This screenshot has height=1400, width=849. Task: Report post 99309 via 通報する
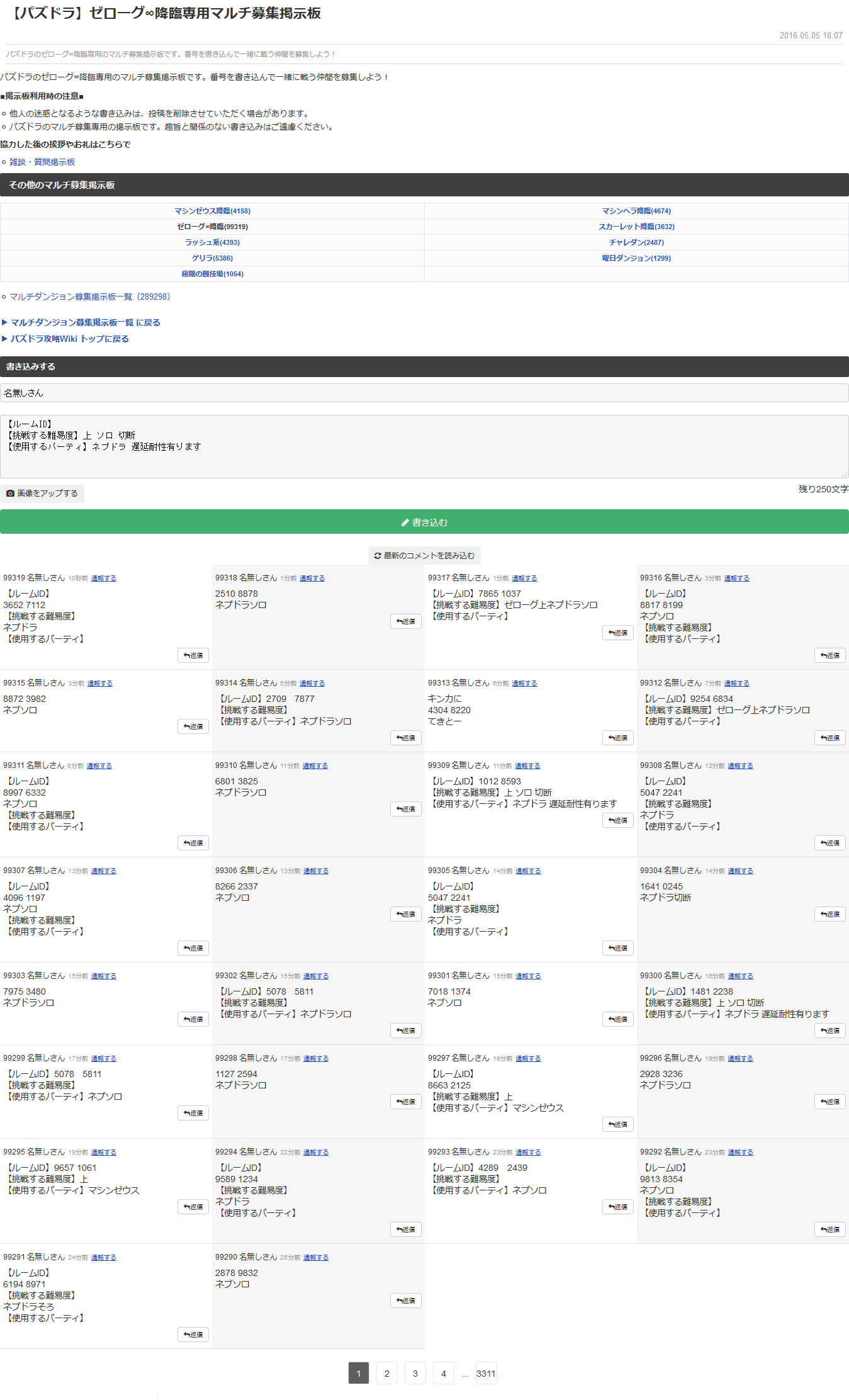click(x=527, y=766)
